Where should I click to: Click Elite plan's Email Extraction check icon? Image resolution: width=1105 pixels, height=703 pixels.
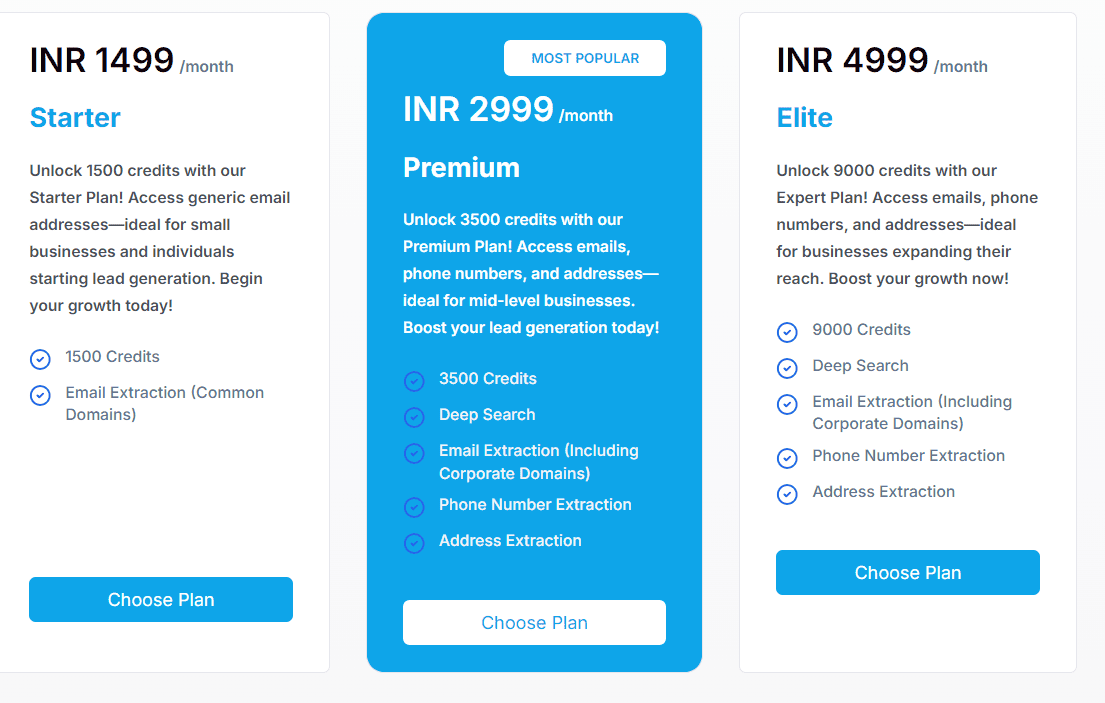pos(787,404)
